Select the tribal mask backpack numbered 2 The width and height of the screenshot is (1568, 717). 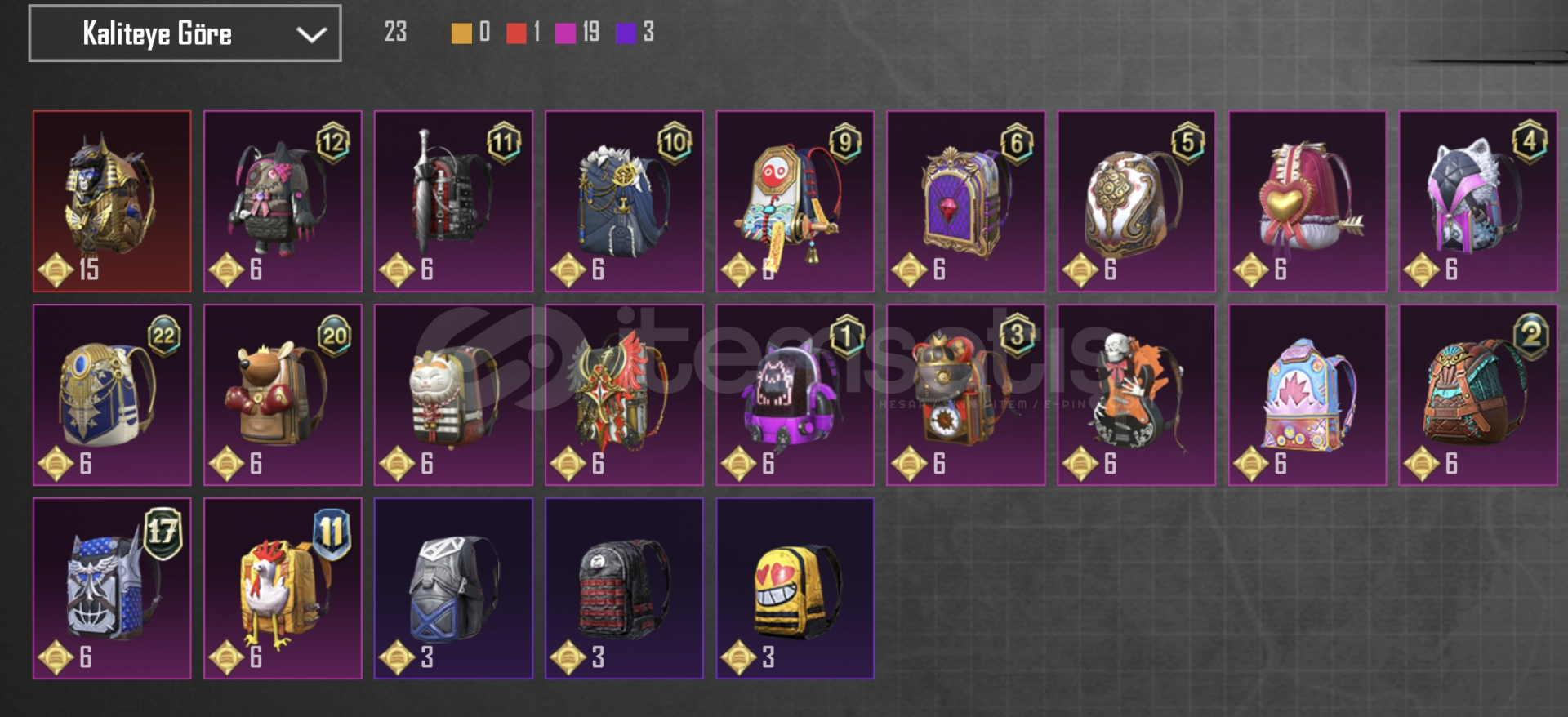coord(1477,394)
